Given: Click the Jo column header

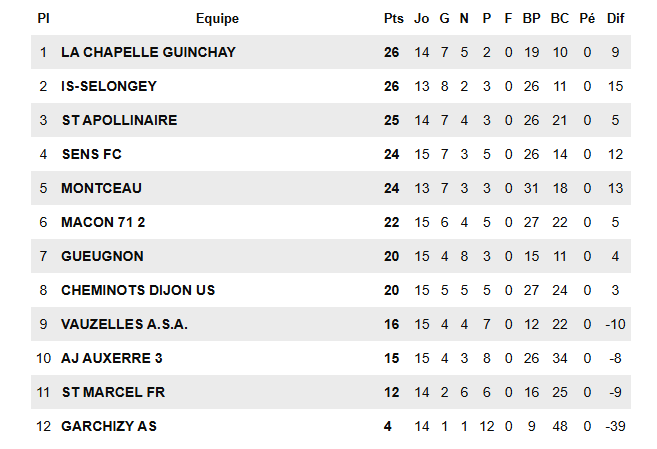Looking at the screenshot, I should click(421, 18).
